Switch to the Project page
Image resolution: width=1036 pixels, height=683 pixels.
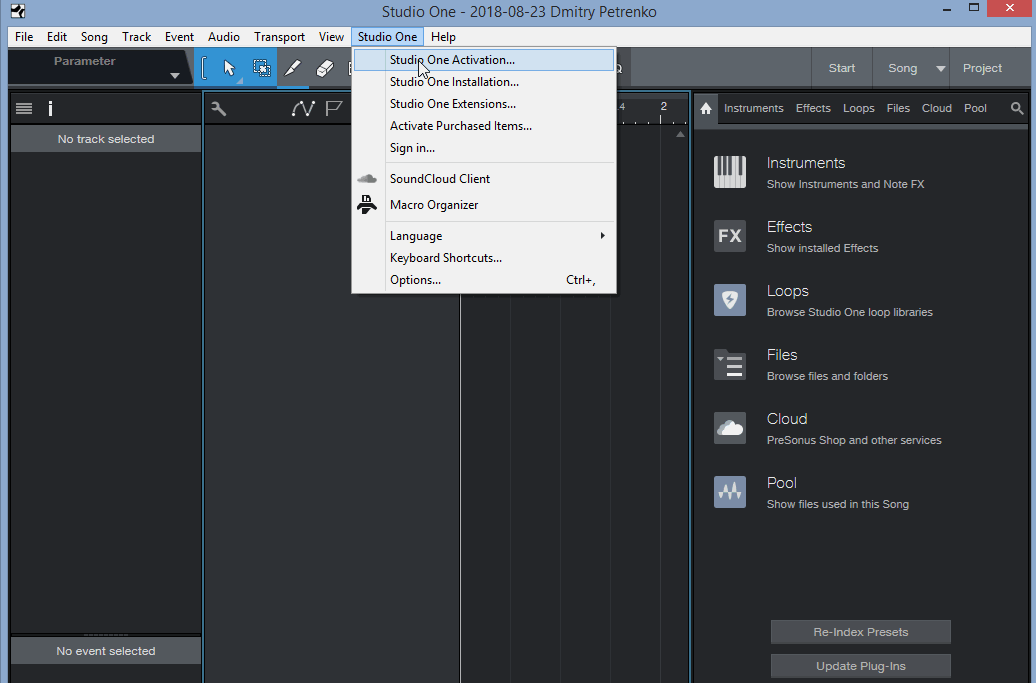point(982,68)
